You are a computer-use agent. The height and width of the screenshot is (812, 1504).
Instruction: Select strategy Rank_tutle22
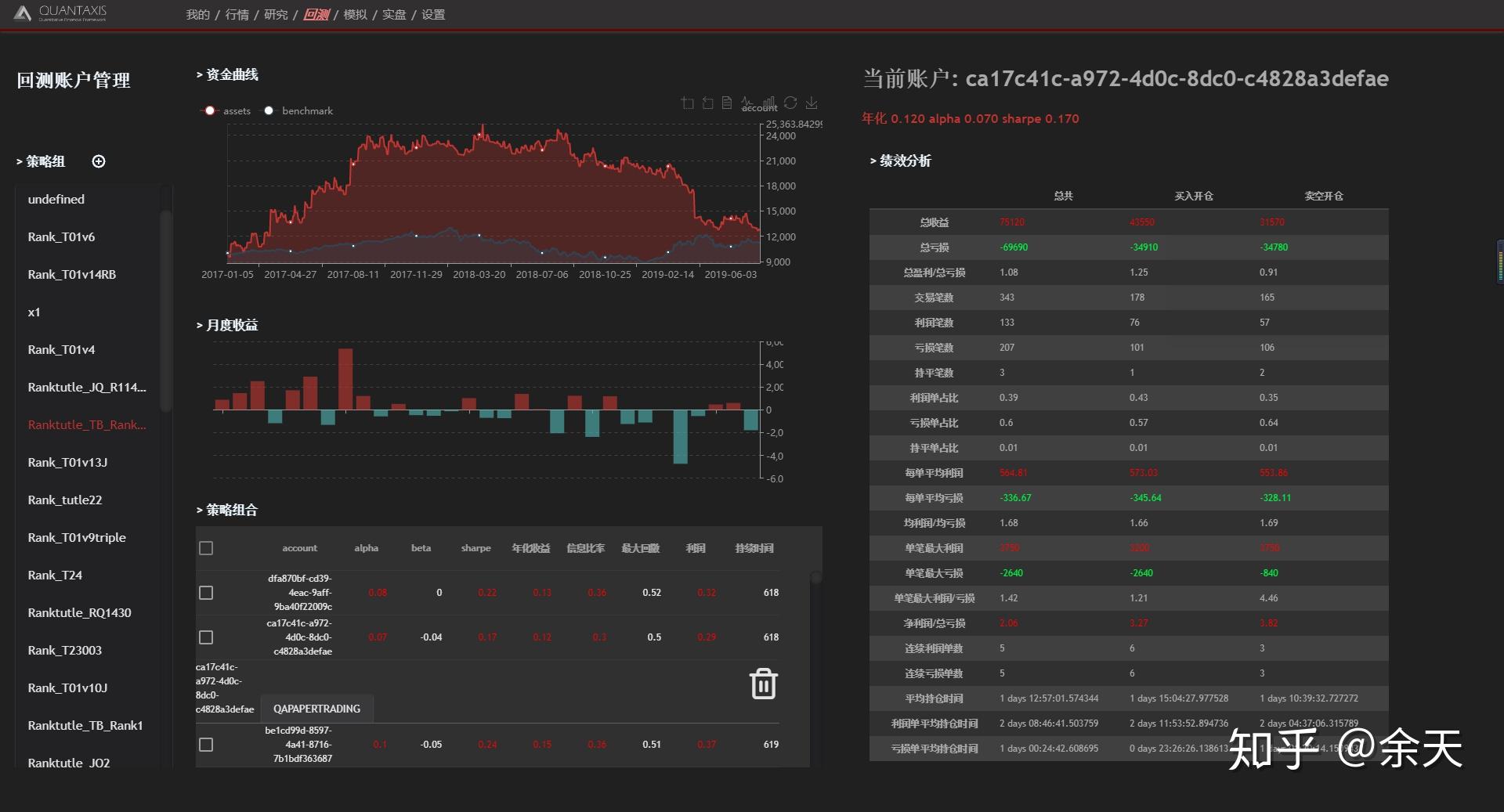click(x=65, y=500)
